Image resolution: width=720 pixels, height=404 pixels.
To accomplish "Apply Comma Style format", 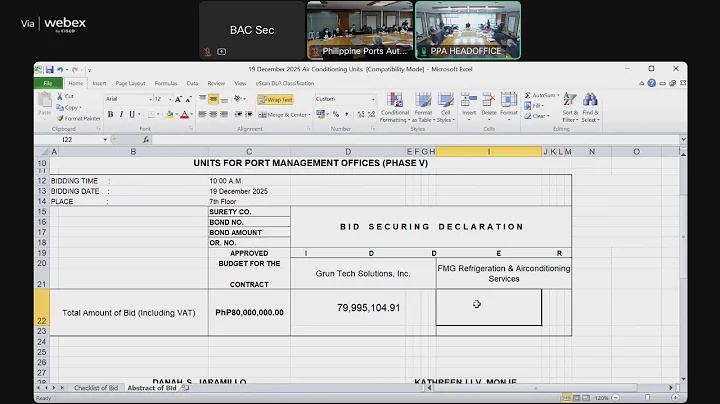I will click(347, 114).
